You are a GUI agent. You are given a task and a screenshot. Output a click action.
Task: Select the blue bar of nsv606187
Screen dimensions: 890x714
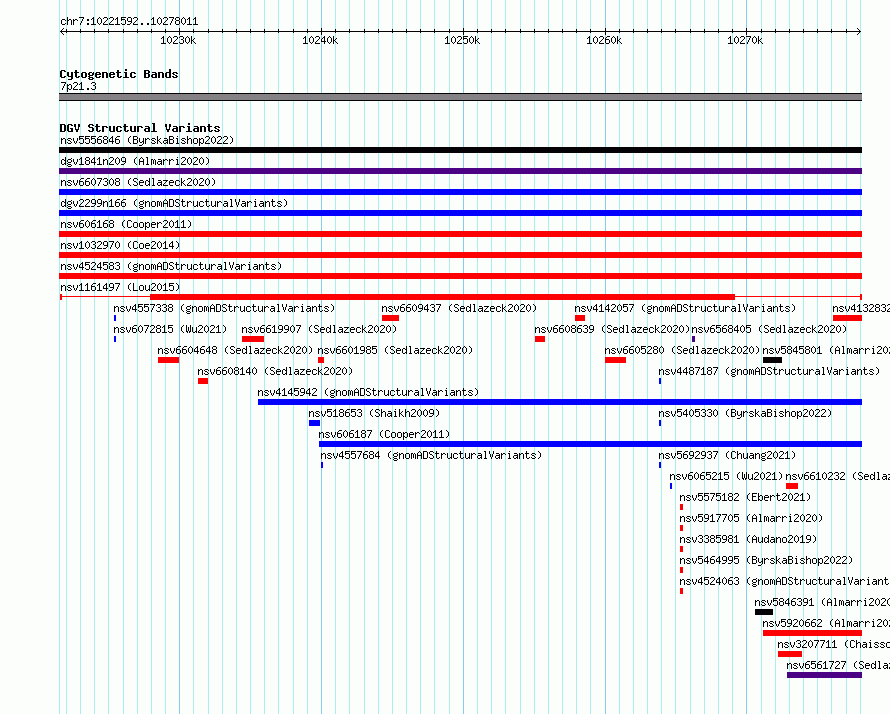click(x=590, y=444)
